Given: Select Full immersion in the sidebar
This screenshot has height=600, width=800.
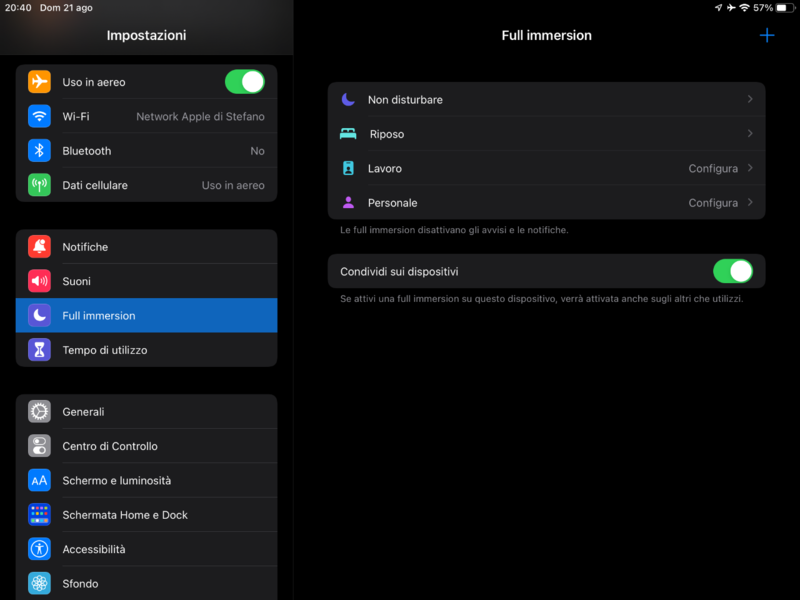Looking at the screenshot, I should tap(146, 316).
